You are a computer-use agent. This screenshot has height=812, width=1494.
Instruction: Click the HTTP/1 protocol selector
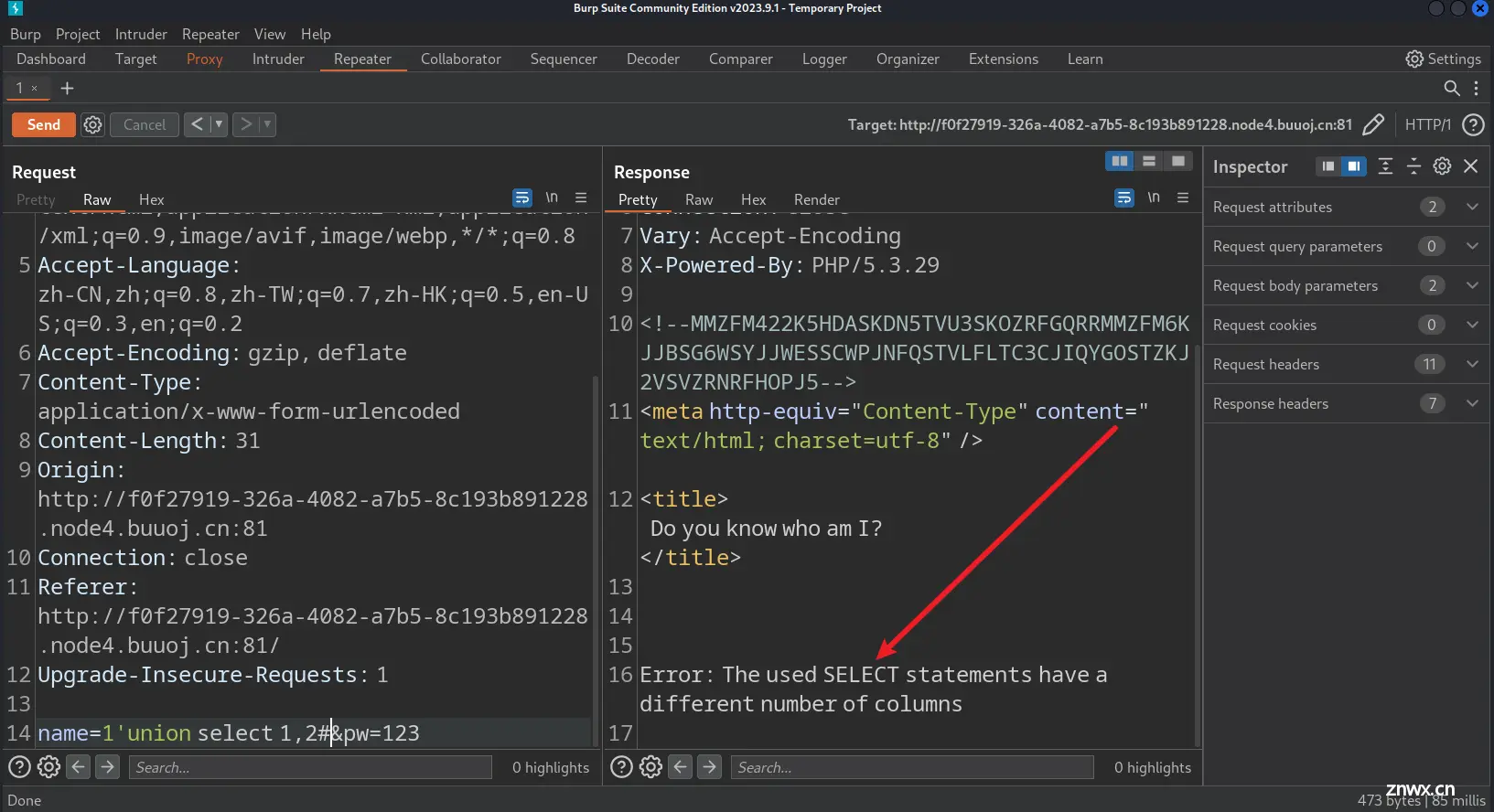pyautogui.click(x=1427, y=124)
